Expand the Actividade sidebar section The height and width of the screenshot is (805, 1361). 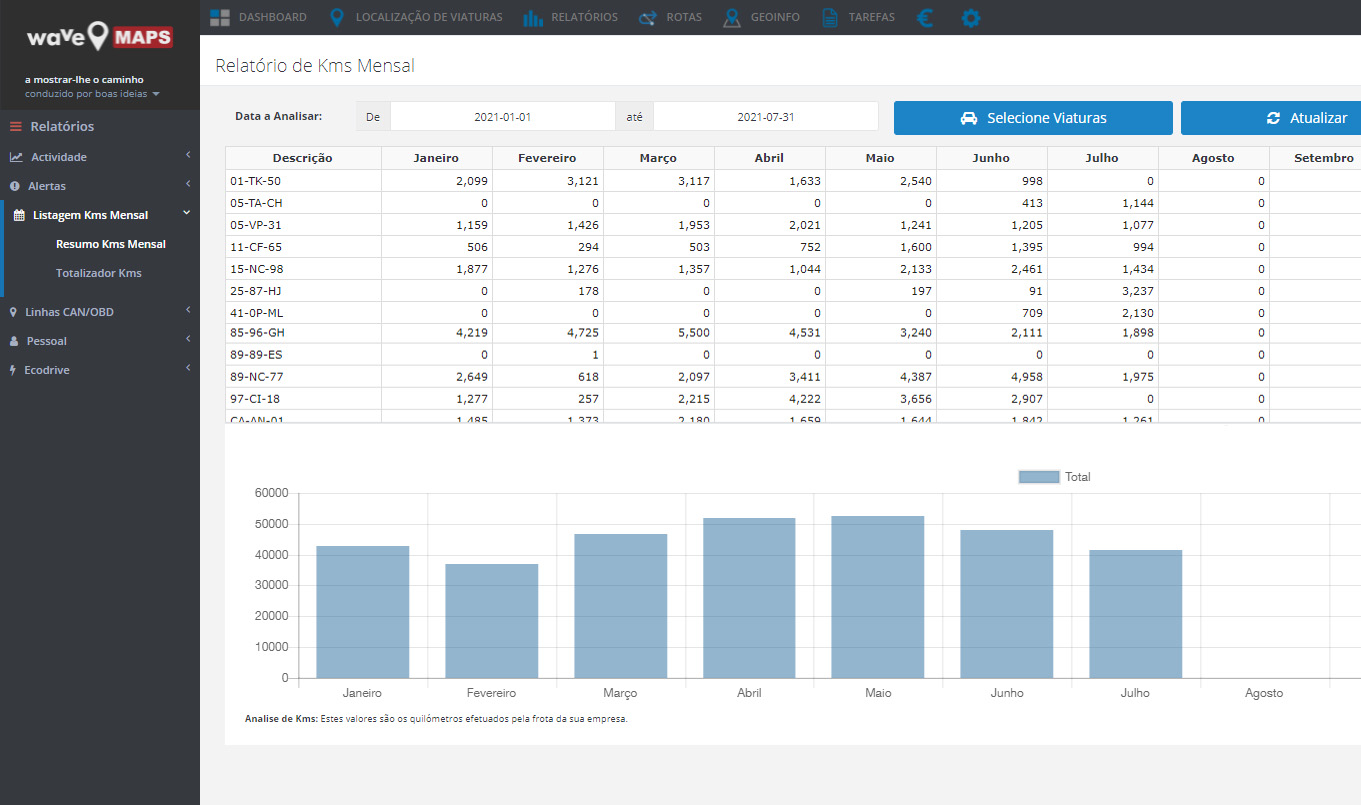click(x=100, y=157)
